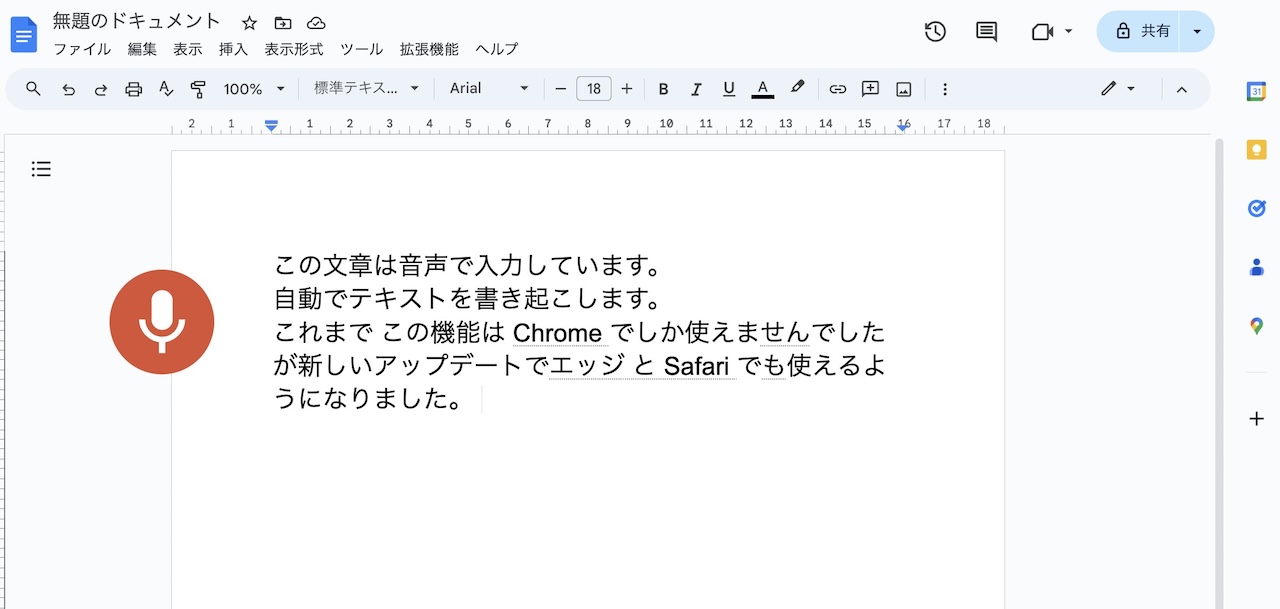
Task: Open version history clock icon
Action: (935, 31)
